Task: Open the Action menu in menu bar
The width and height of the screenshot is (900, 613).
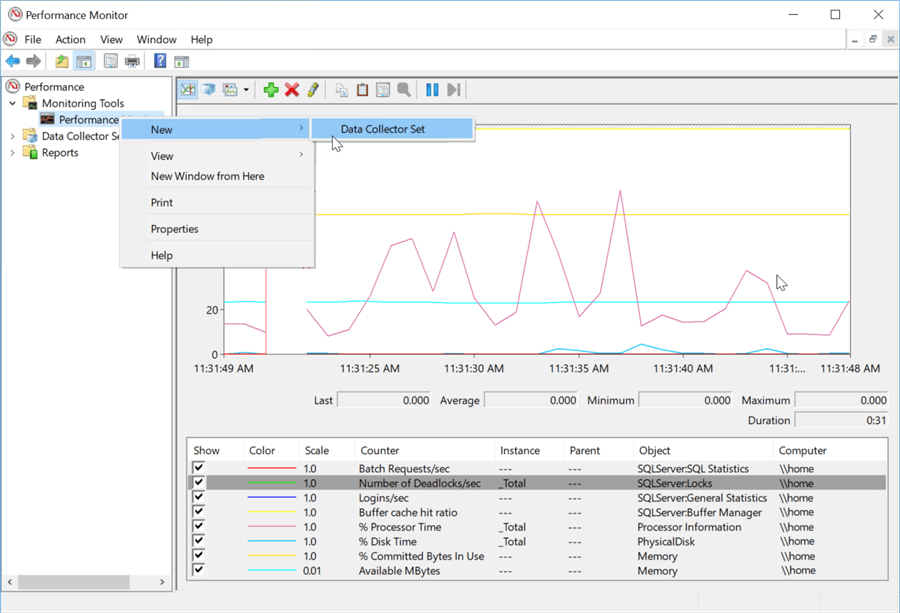Action: click(x=70, y=40)
